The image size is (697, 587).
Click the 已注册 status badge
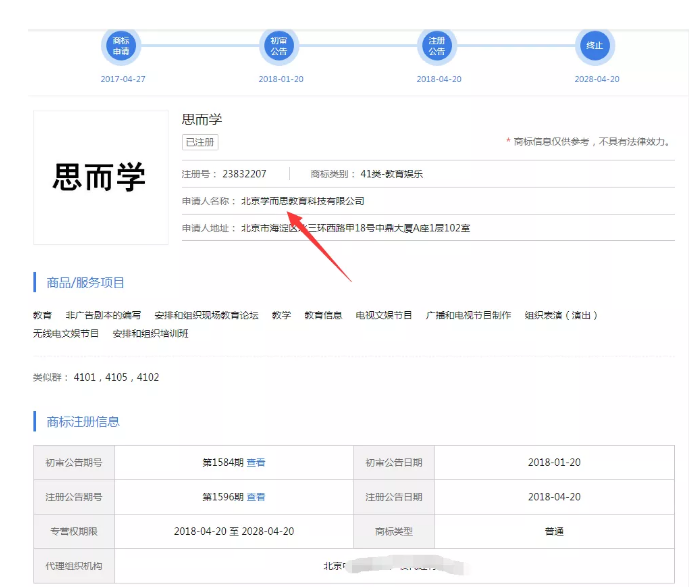coord(200,142)
